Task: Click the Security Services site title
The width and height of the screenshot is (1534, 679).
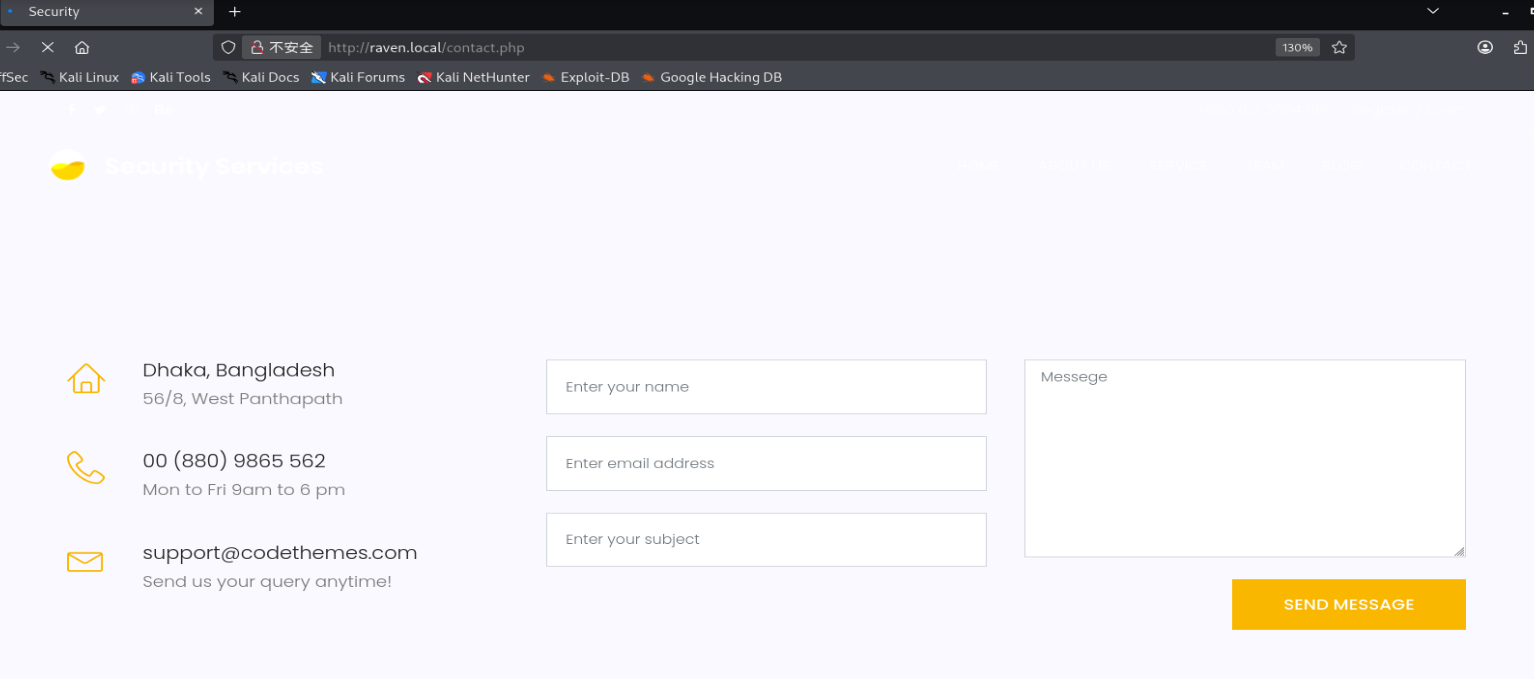Action: click(x=214, y=166)
